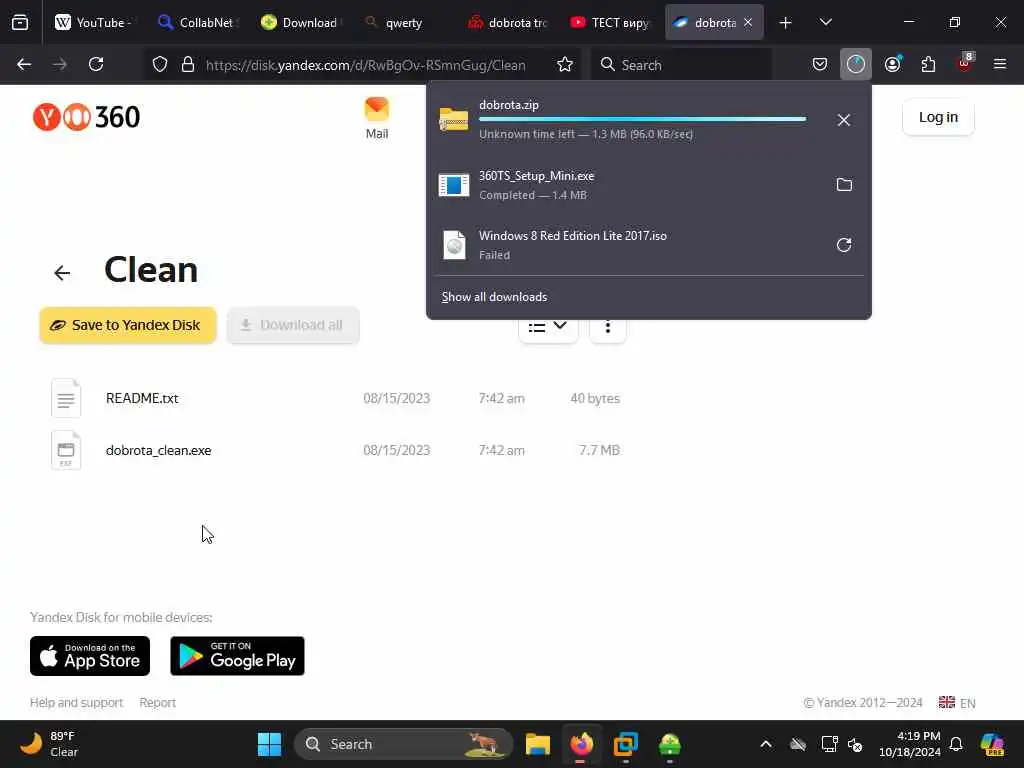1024x768 pixels.
Task: Switch to the dobrota tro tab
Action: click(x=507, y=22)
